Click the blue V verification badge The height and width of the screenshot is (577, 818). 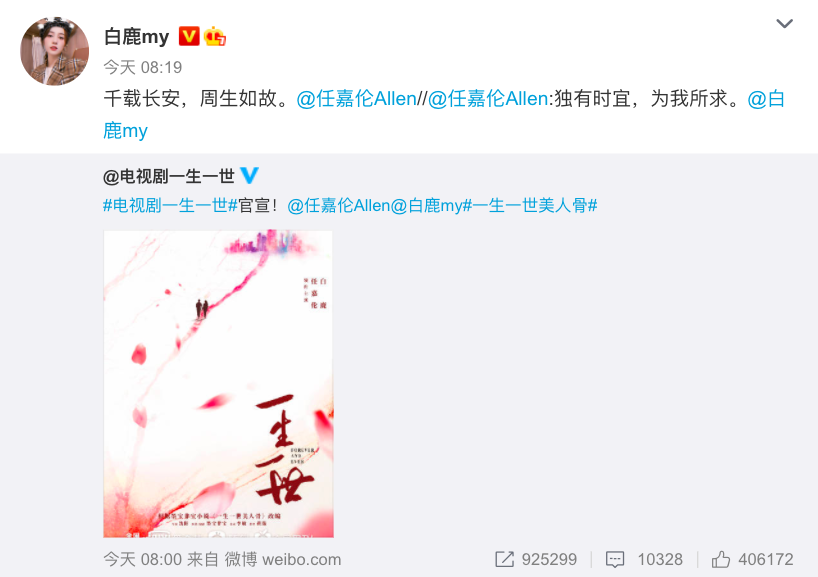(x=249, y=175)
